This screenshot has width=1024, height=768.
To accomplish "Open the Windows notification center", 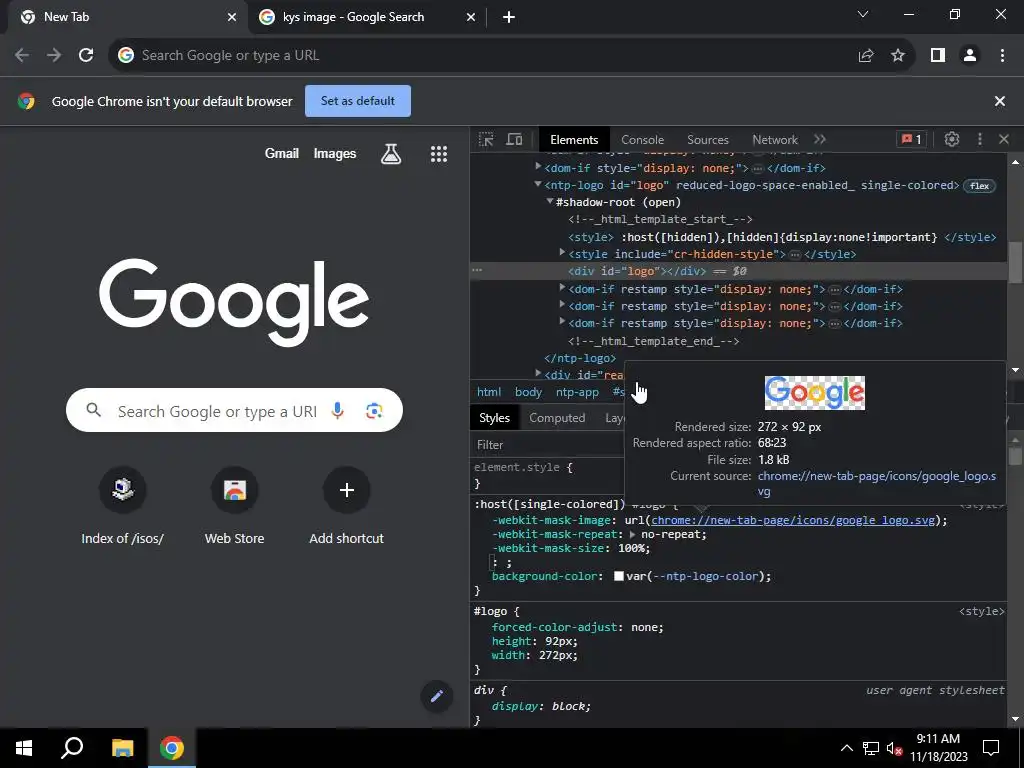I will (991, 748).
